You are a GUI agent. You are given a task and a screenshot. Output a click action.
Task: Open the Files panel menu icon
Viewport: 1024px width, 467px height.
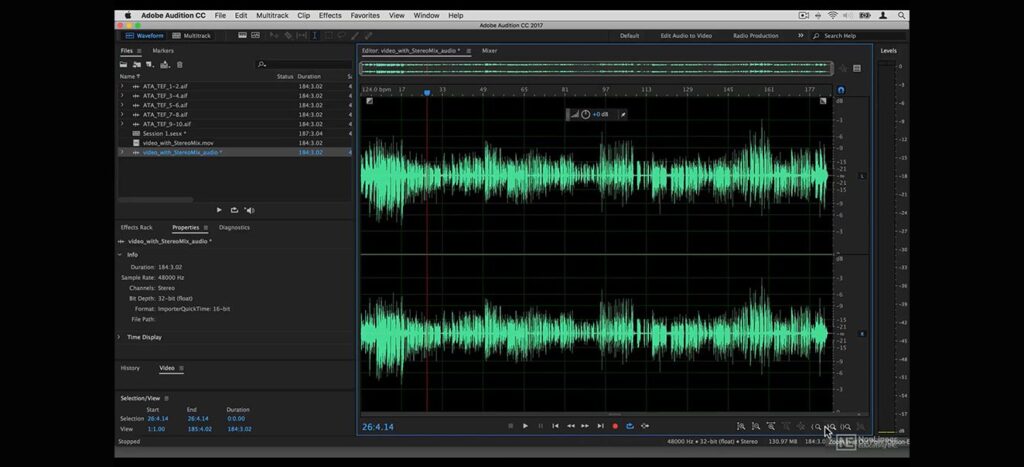pyautogui.click(x=138, y=51)
